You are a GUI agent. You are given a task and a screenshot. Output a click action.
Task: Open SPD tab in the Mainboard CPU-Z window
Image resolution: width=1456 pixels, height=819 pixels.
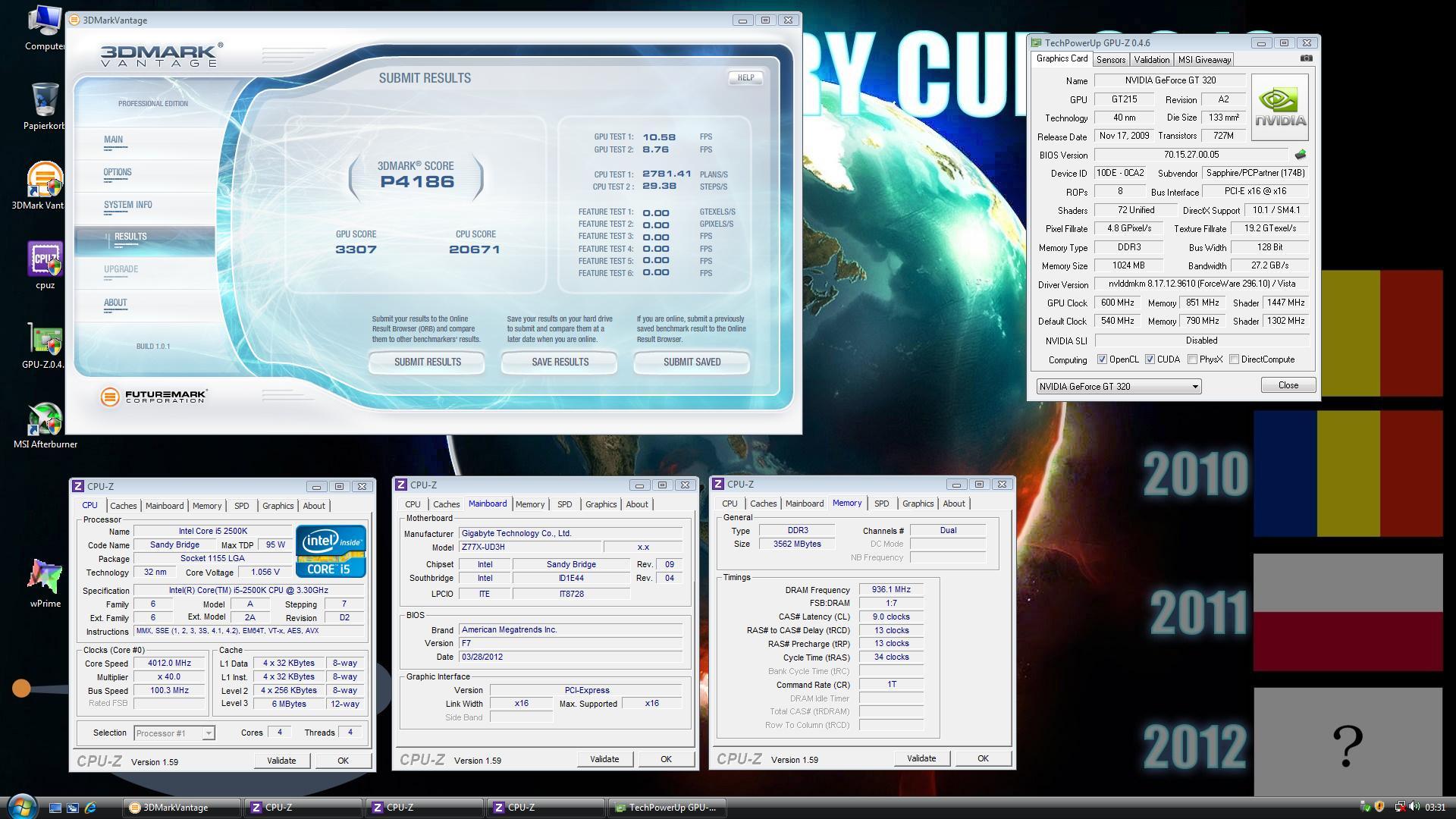click(x=565, y=504)
